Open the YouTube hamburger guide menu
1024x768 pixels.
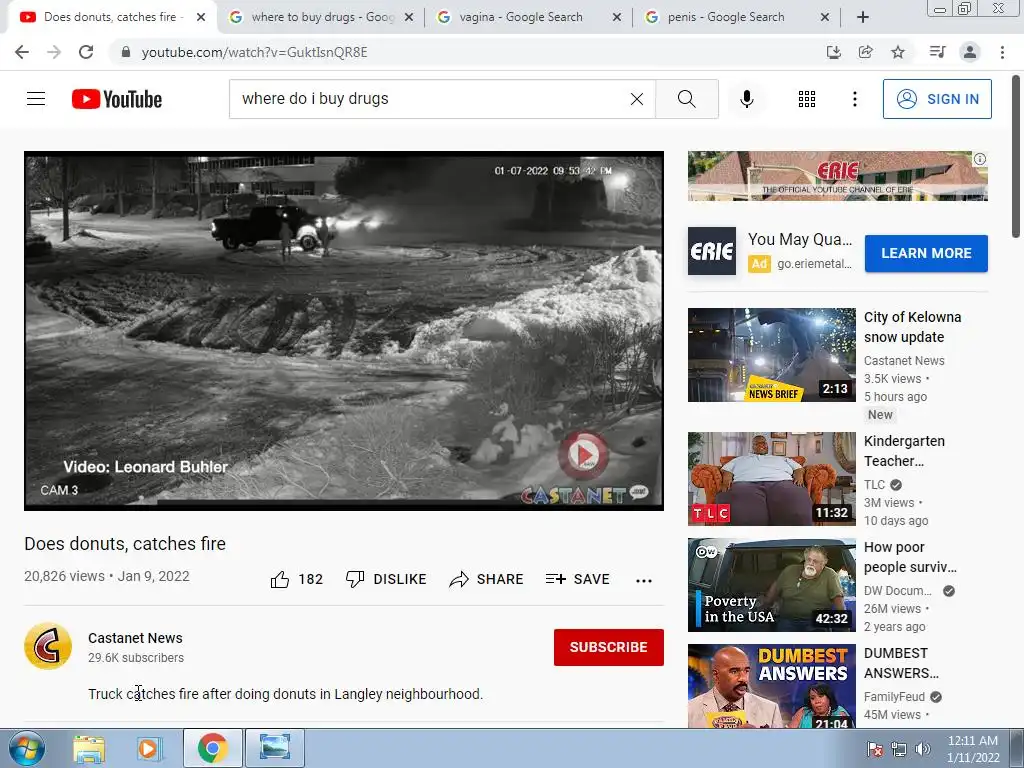click(36, 99)
